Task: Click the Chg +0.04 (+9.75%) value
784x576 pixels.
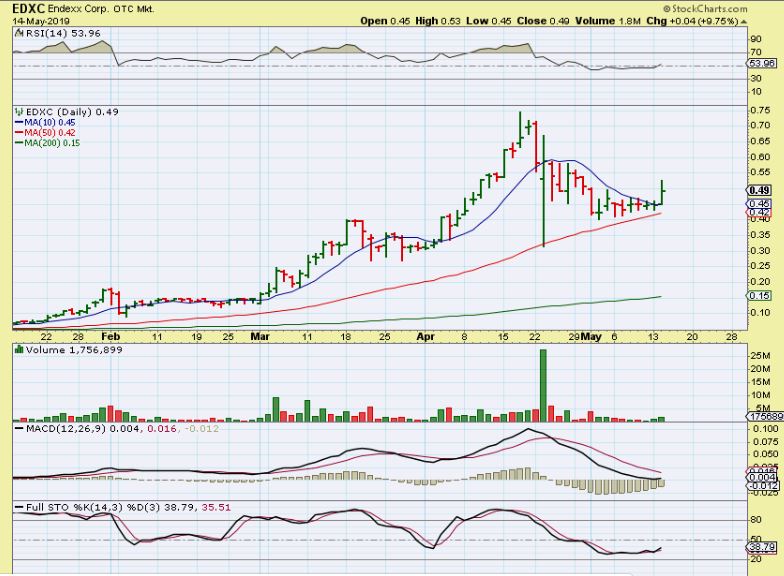Action: (x=692, y=21)
